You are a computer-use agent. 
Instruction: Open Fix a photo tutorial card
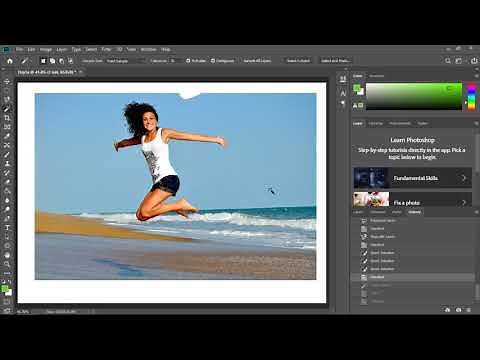412,200
